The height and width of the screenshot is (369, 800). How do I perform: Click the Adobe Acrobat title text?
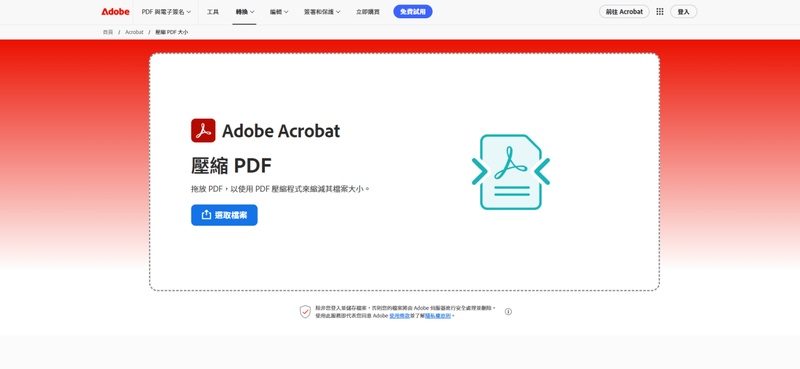[281, 131]
